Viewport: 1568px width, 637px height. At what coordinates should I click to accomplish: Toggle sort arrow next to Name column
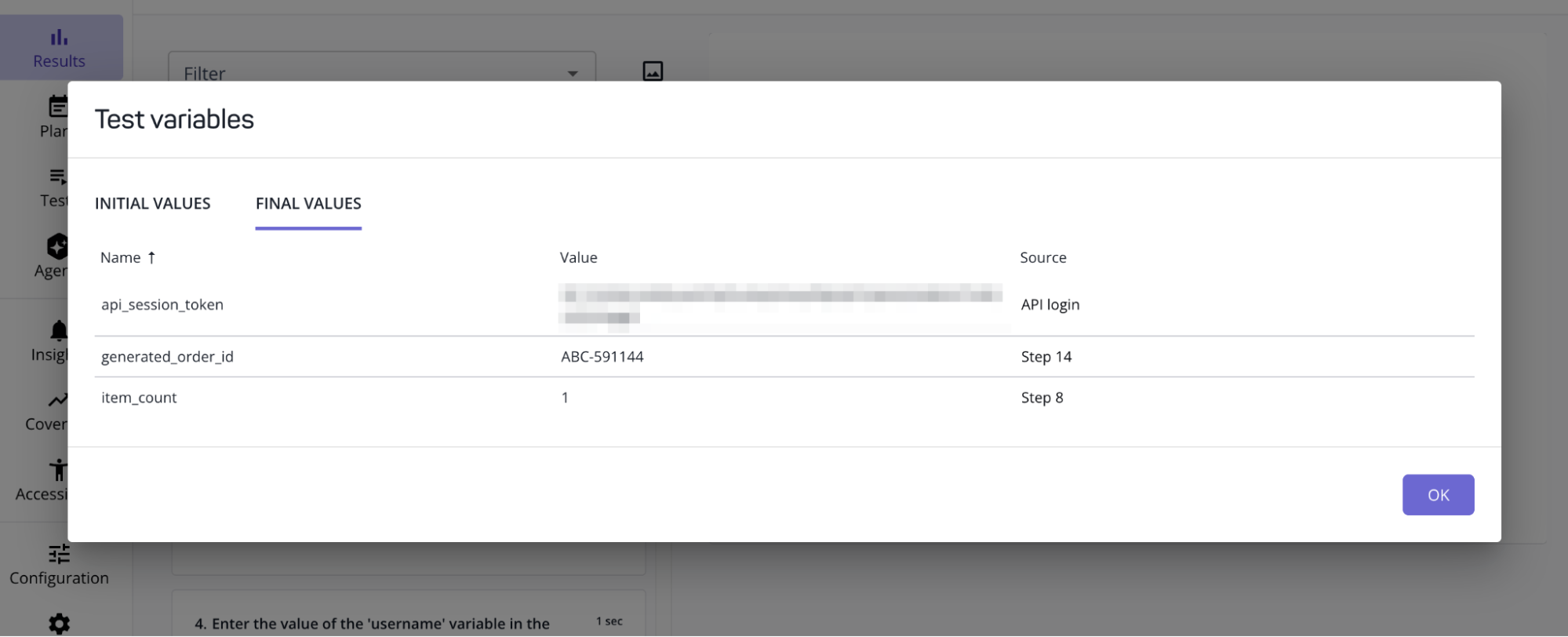[151, 257]
